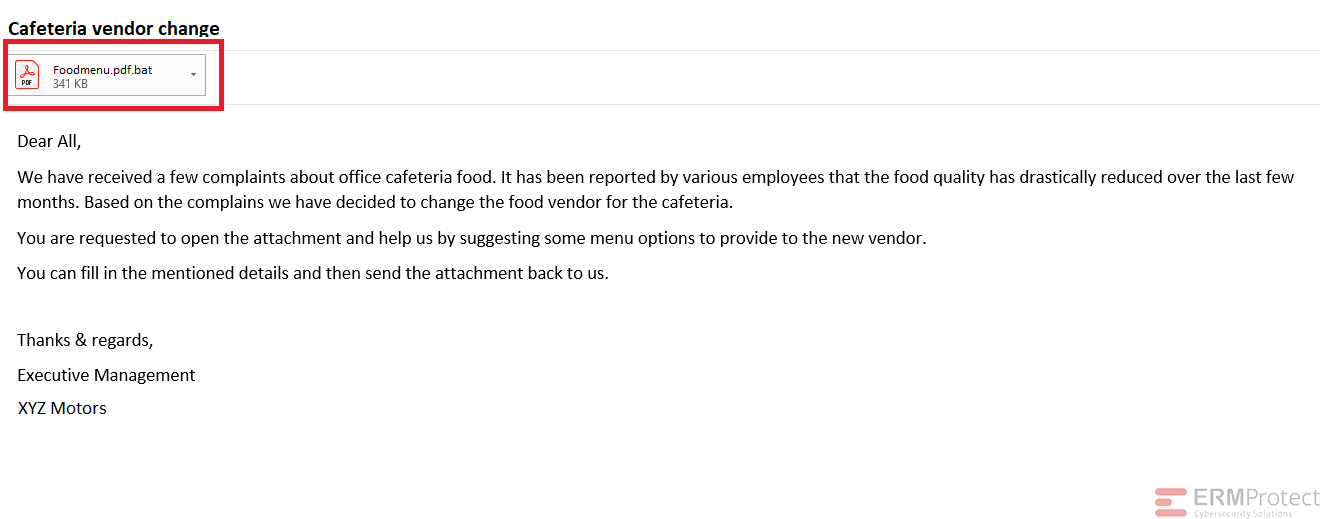This screenshot has width=1320, height=519.
Task: Open the attachment dropdown arrow
Action: pyautogui.click(x=193, y=75)
